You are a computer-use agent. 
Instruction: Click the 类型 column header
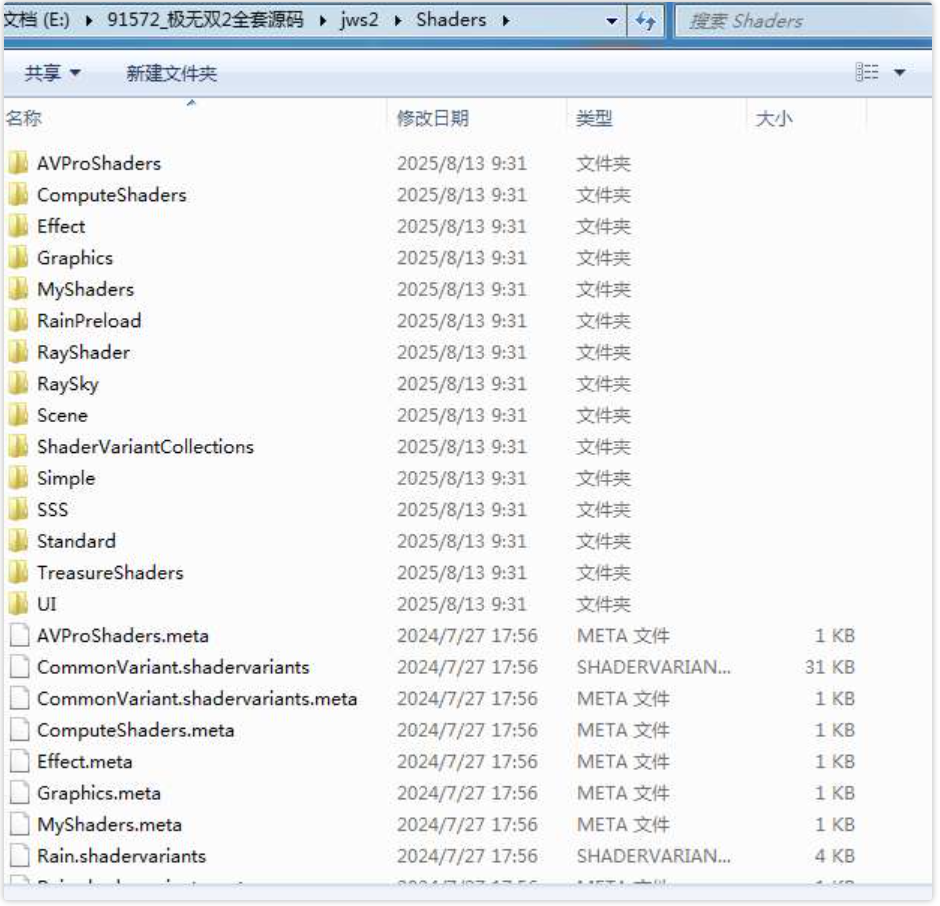point(594,119)
